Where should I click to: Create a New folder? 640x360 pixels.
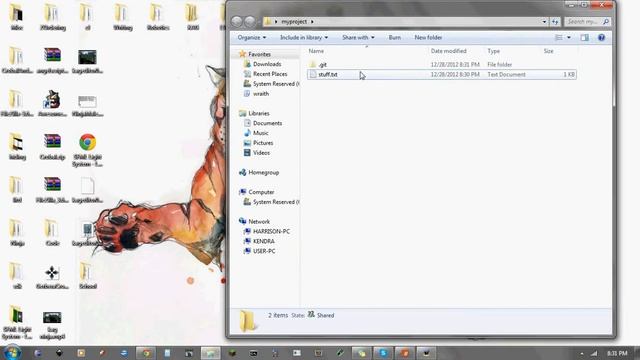click(x=428, y=38)
